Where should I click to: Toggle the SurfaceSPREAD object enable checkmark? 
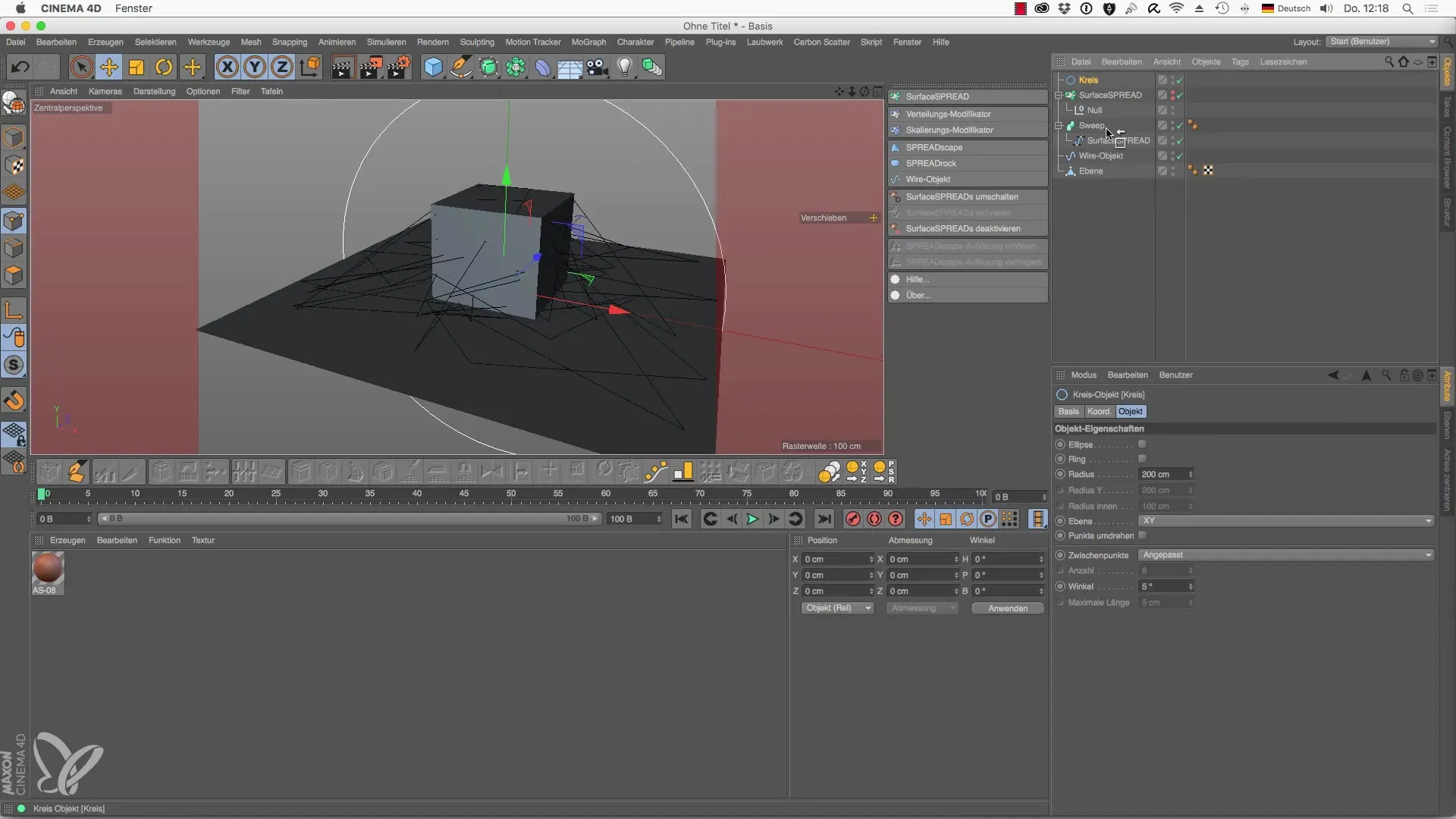1179,96
